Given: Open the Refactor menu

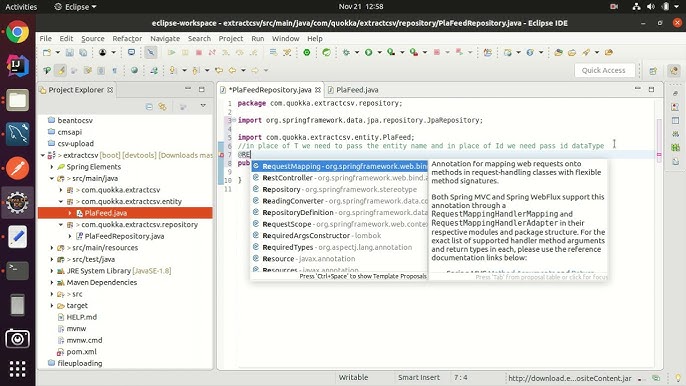Looking at the screenshot, I should coord(127,39).
